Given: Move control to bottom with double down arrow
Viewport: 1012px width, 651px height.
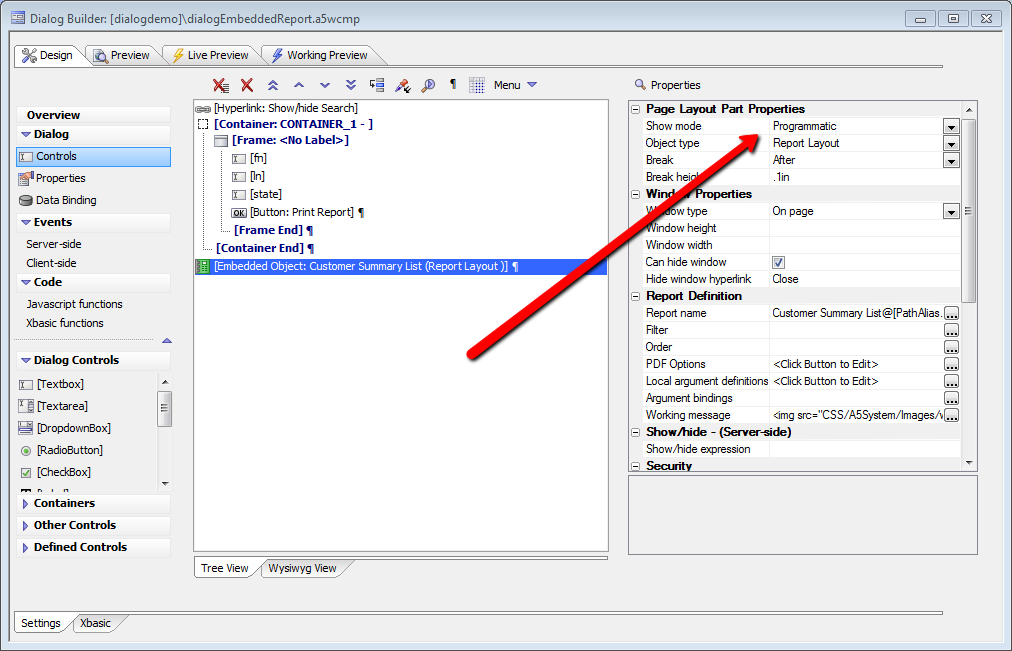Looking at the screenshot, I should 350,85.
